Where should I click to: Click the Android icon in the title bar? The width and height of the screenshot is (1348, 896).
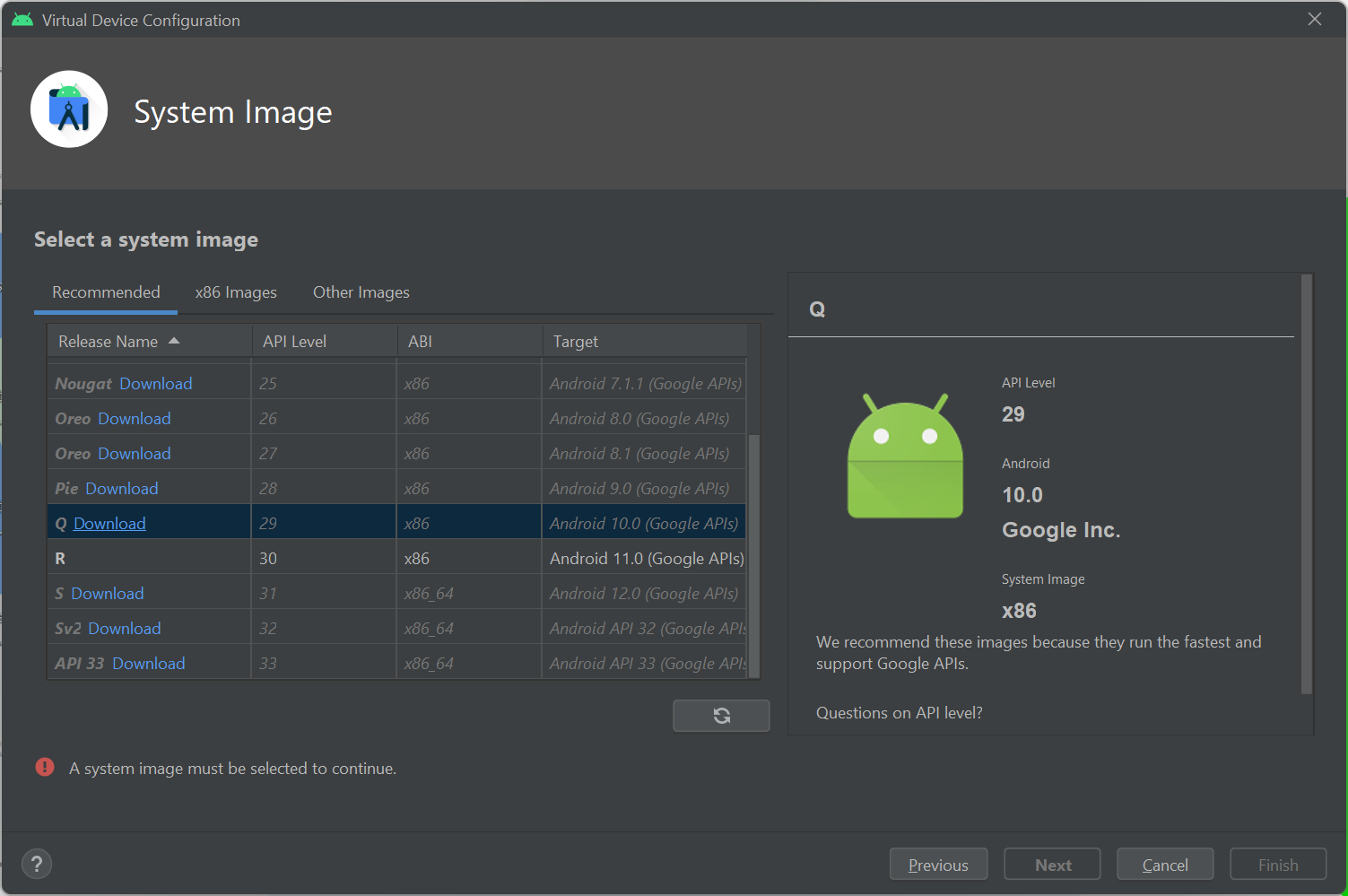click(x=22, y=20)
